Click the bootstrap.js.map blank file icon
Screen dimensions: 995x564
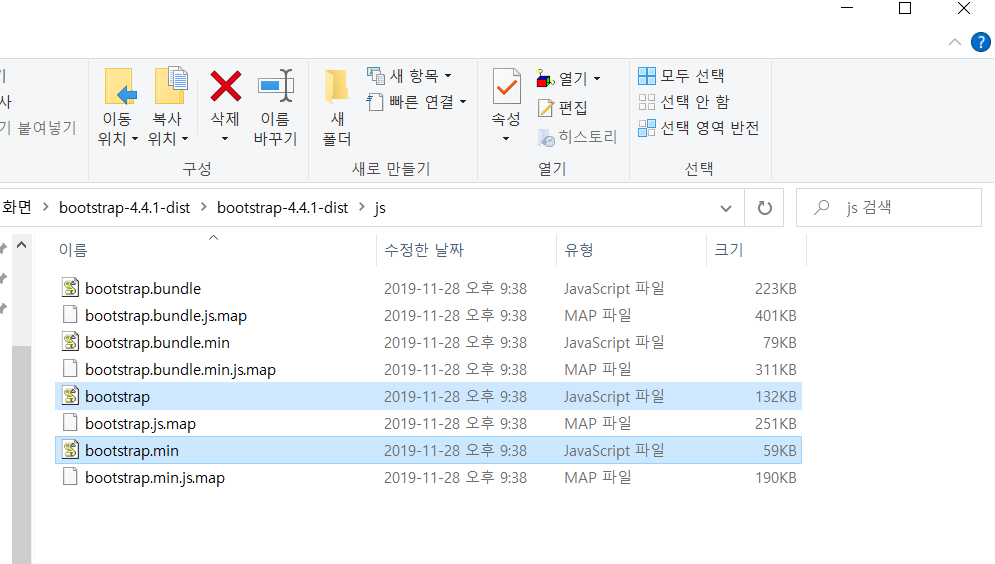70,423
